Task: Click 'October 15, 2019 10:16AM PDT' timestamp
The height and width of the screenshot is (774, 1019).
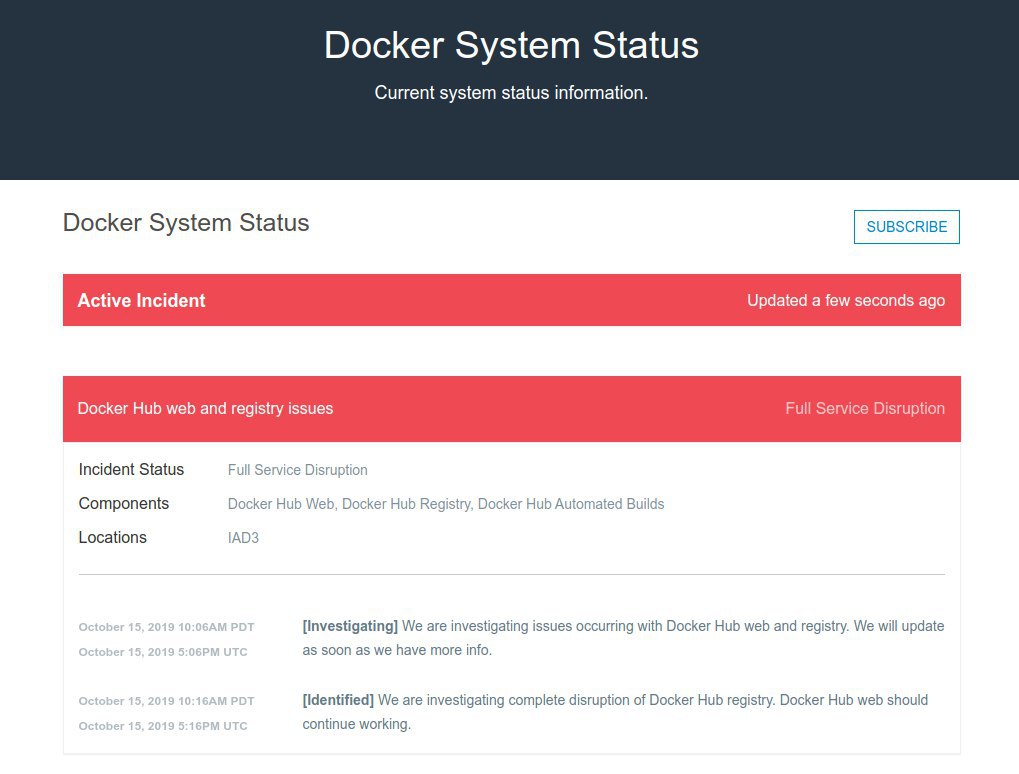Action: [x=166, y=701]
